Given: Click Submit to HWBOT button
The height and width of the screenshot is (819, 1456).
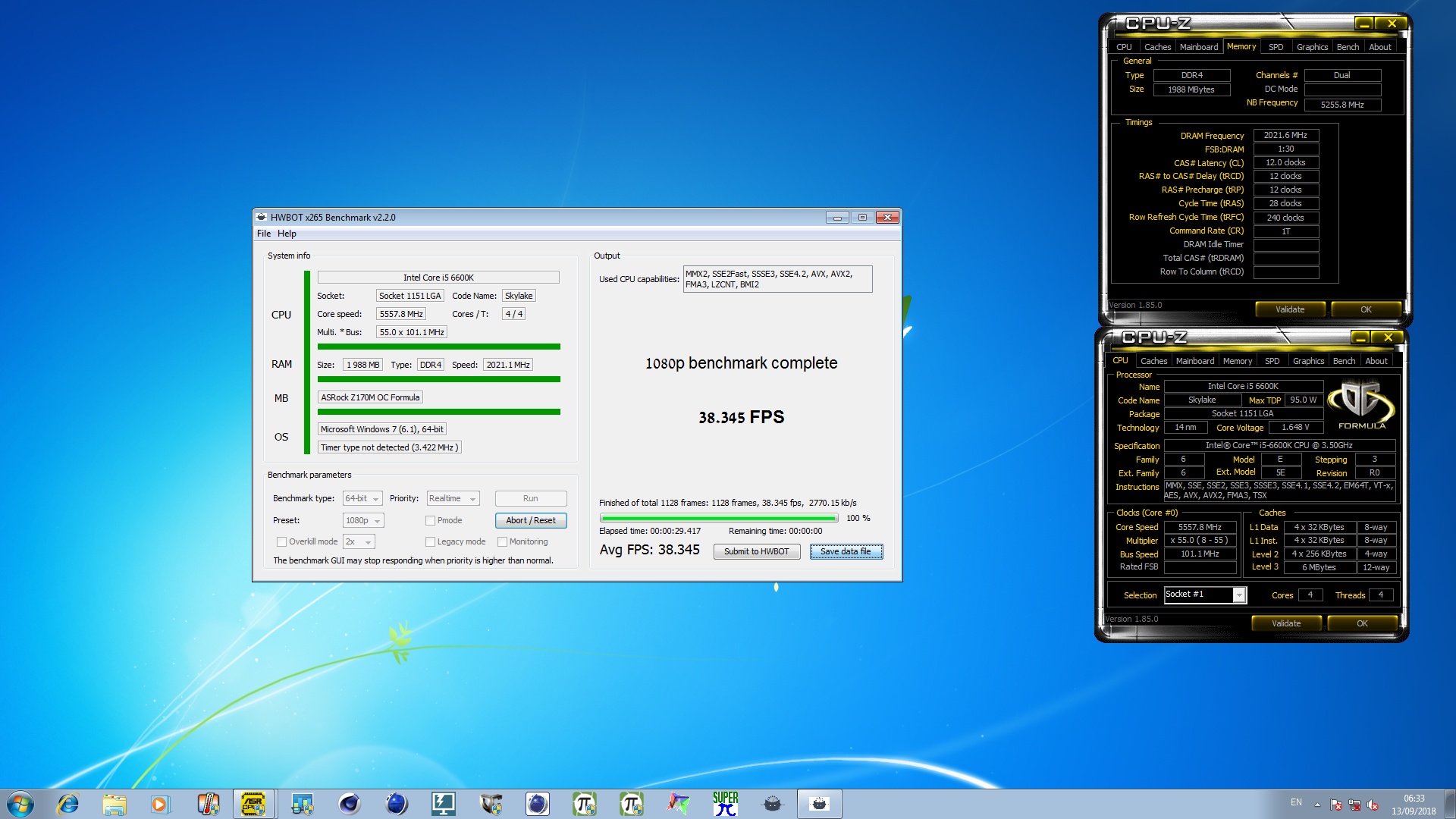Looking at the screenshot, I should pyautogui.click(x=756, y=551).
